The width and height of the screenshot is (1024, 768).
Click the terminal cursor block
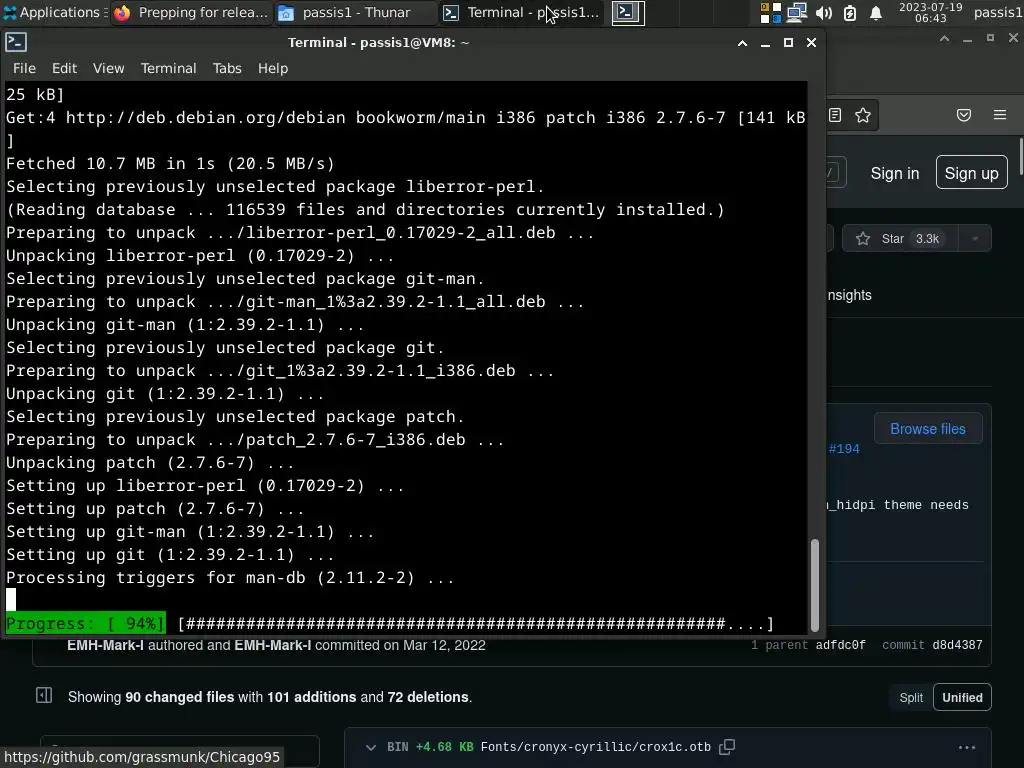[x=11, y=600]
